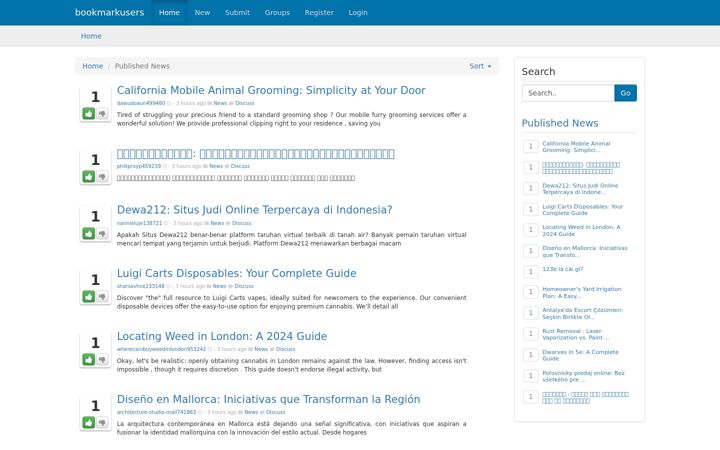This screenshot has height=450, width=720.
Task: Open sidebar link 123b là cái gì?
Action: (x=562, y=269)
